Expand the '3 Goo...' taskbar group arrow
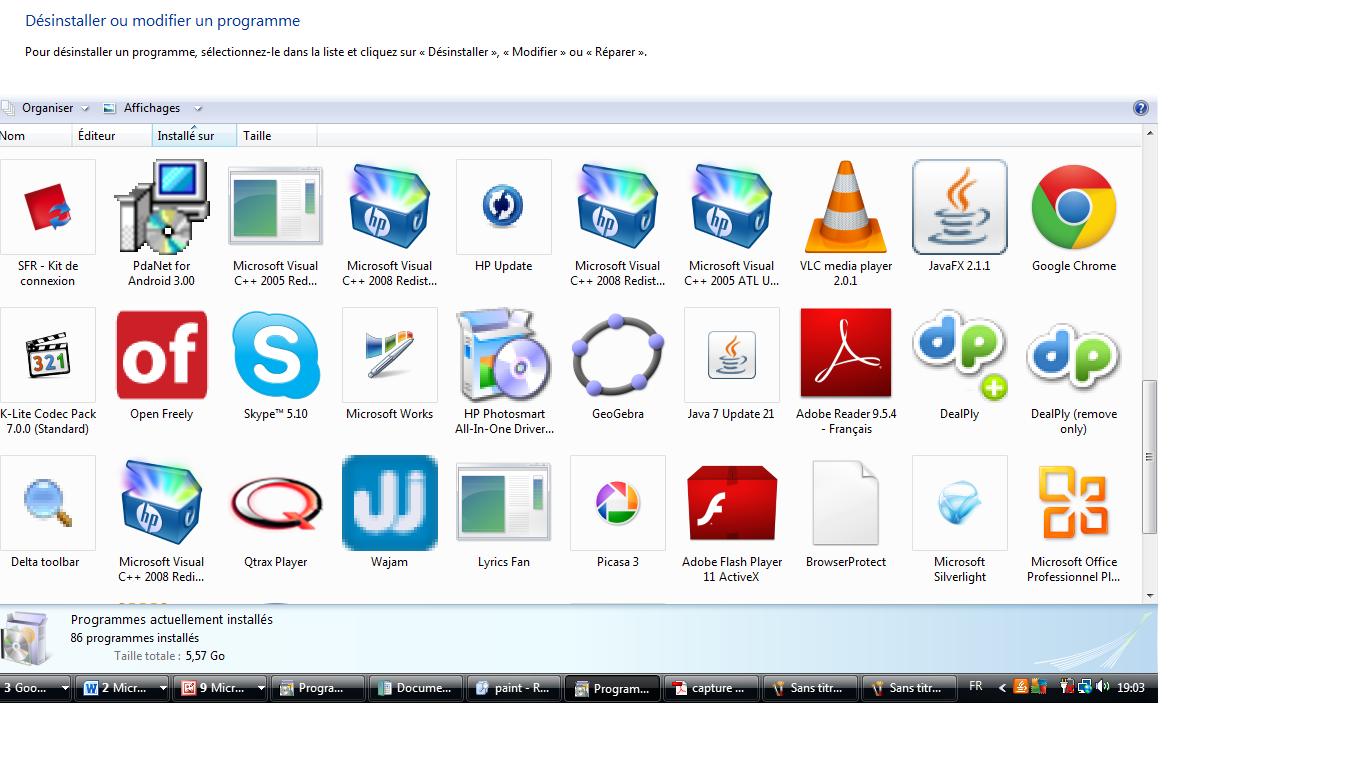The width and height of the screenshot is (1366, 768). coord(65,688)
